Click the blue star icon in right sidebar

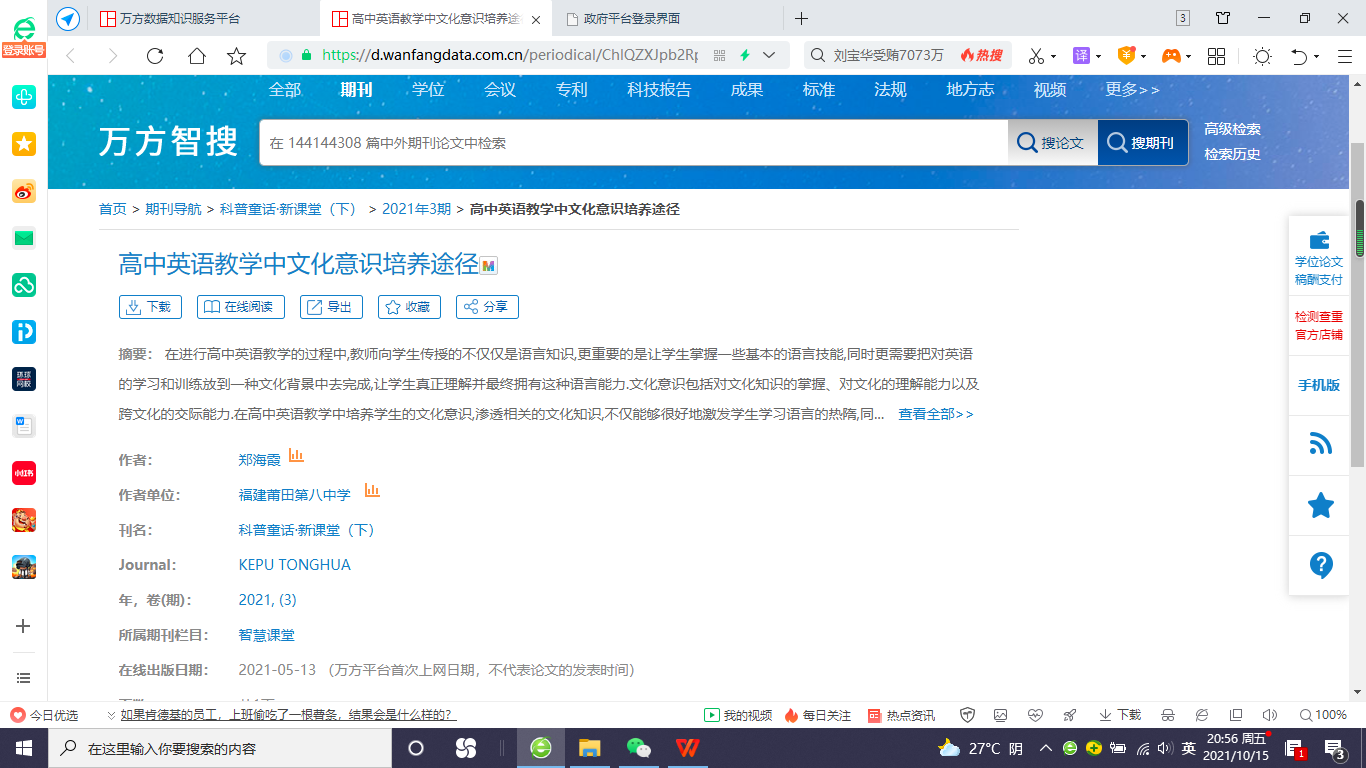pos(1320,505)
